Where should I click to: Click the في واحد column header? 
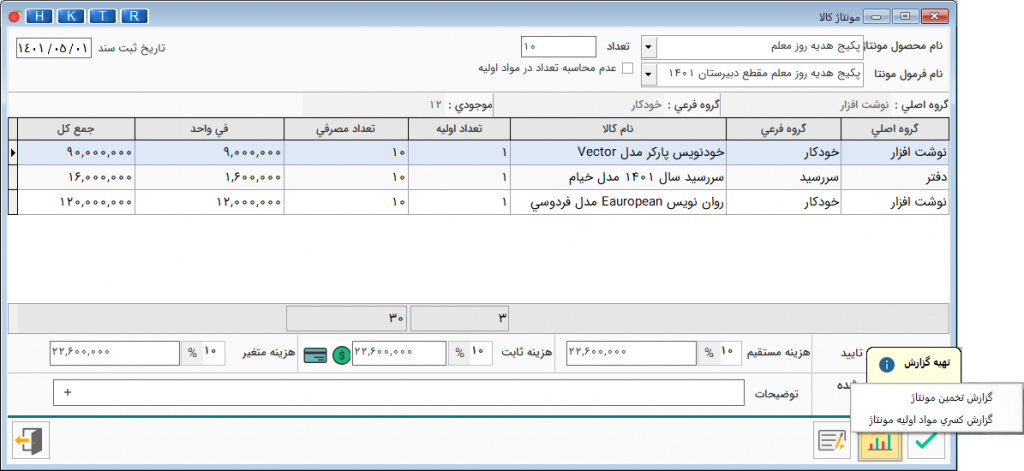(x=210, y=129)
